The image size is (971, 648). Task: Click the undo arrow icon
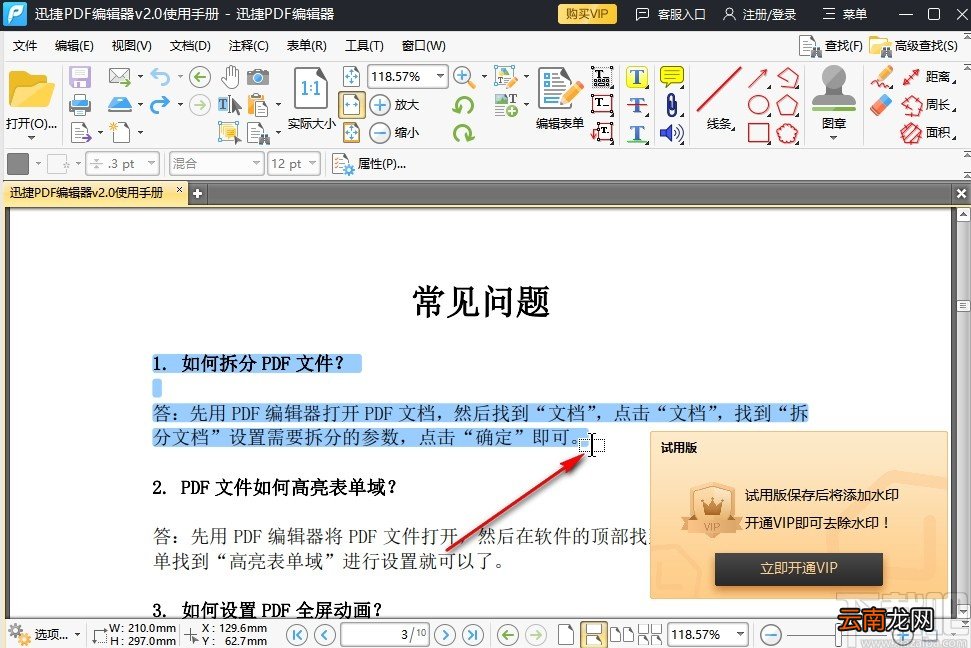coord(160,77)
